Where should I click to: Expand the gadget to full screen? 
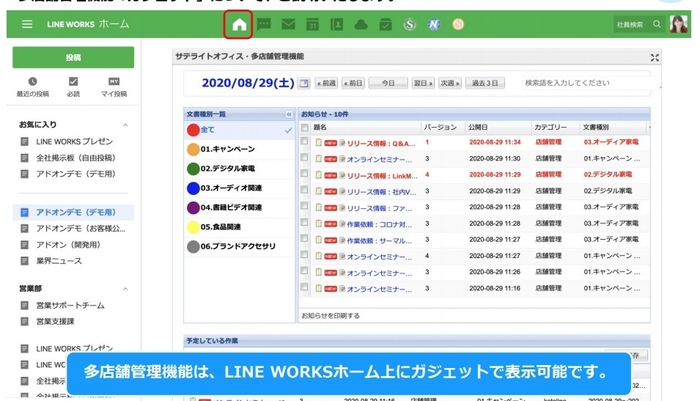click(x=654, y=58)
